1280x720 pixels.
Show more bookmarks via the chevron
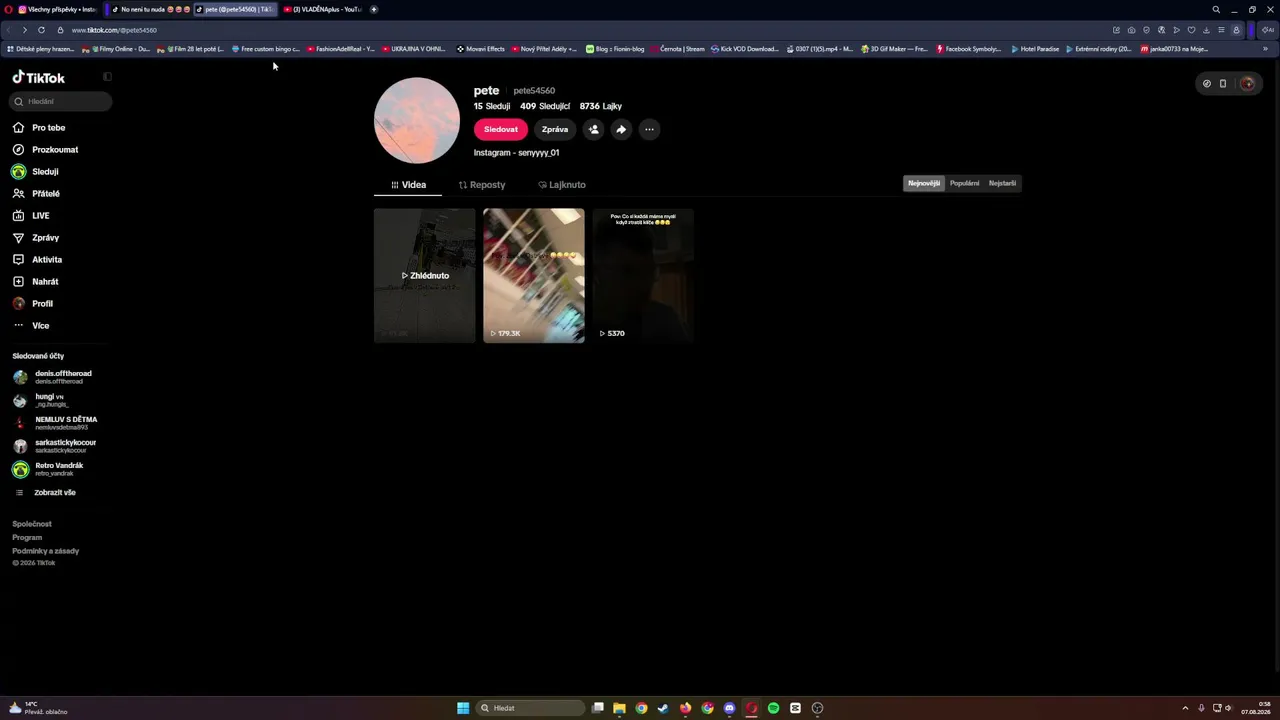[1265, 49]
